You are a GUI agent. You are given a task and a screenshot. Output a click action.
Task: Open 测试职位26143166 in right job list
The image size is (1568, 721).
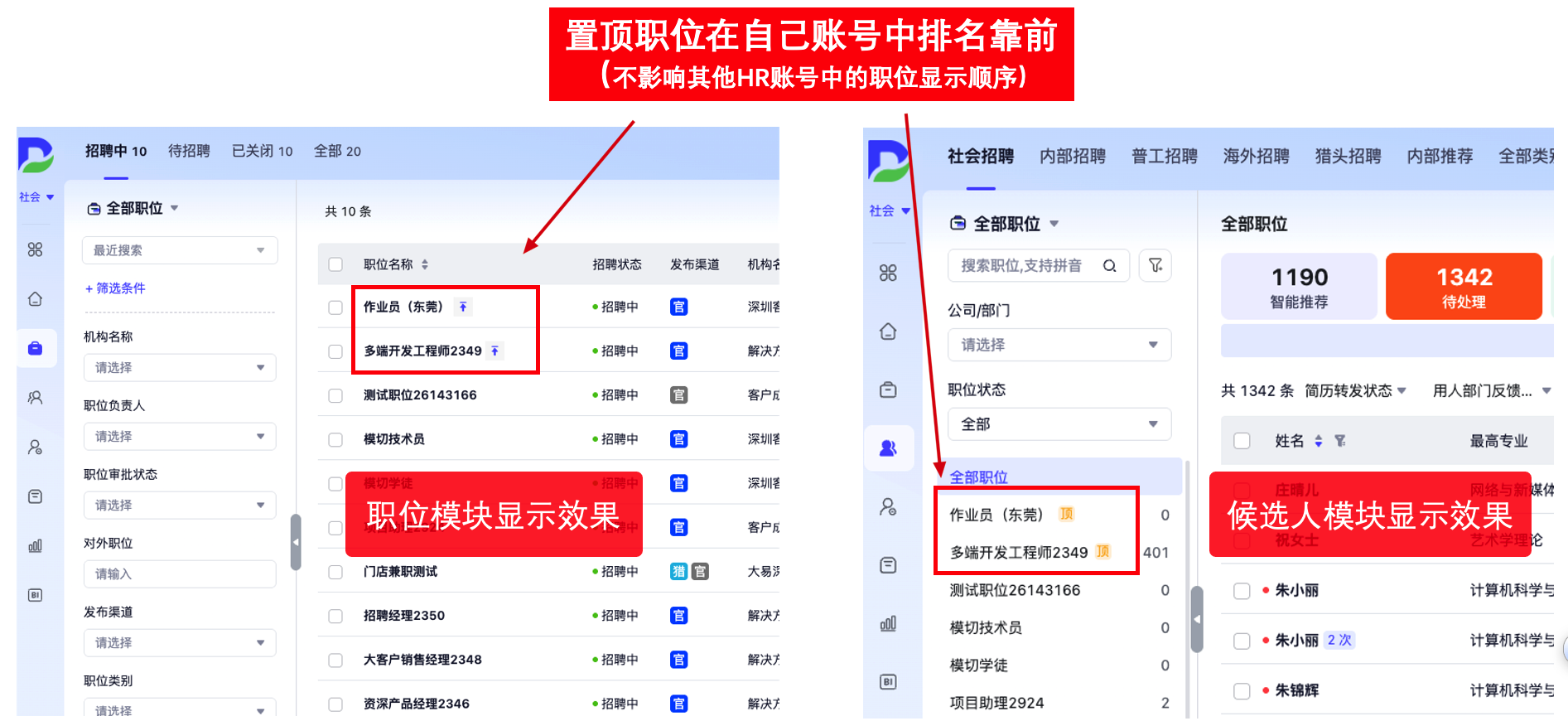tap(1015, 590)
